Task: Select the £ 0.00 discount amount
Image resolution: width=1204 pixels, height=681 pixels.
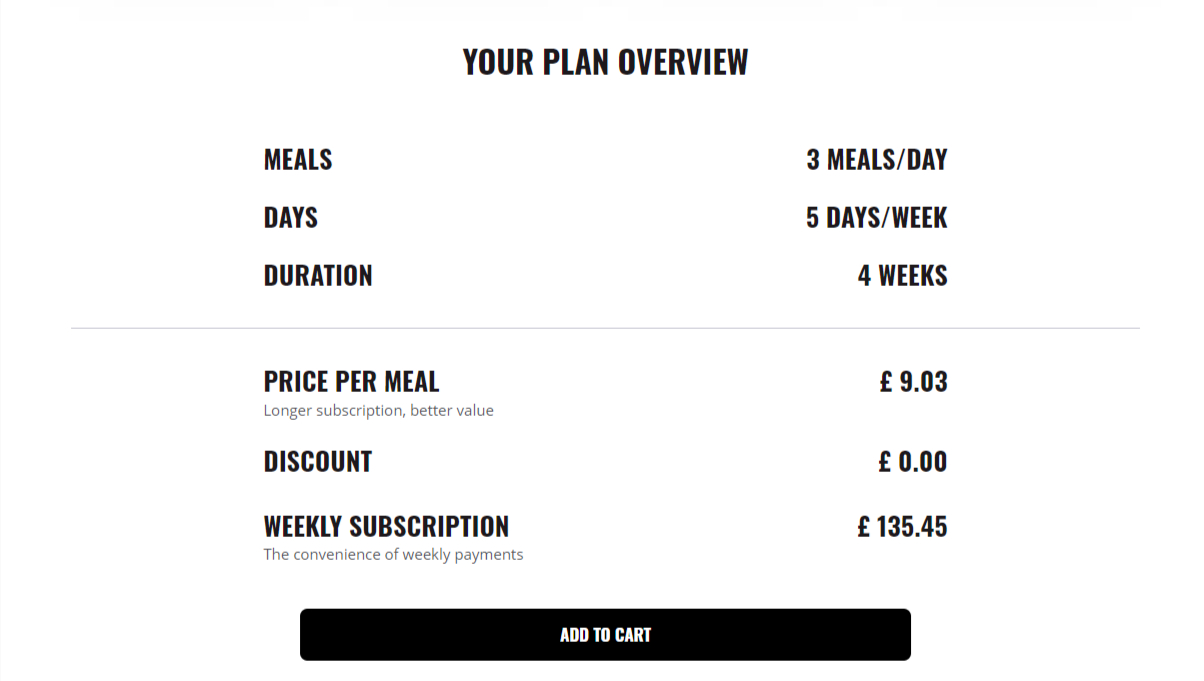Action: pyautogui.click(x=912, y=462)
